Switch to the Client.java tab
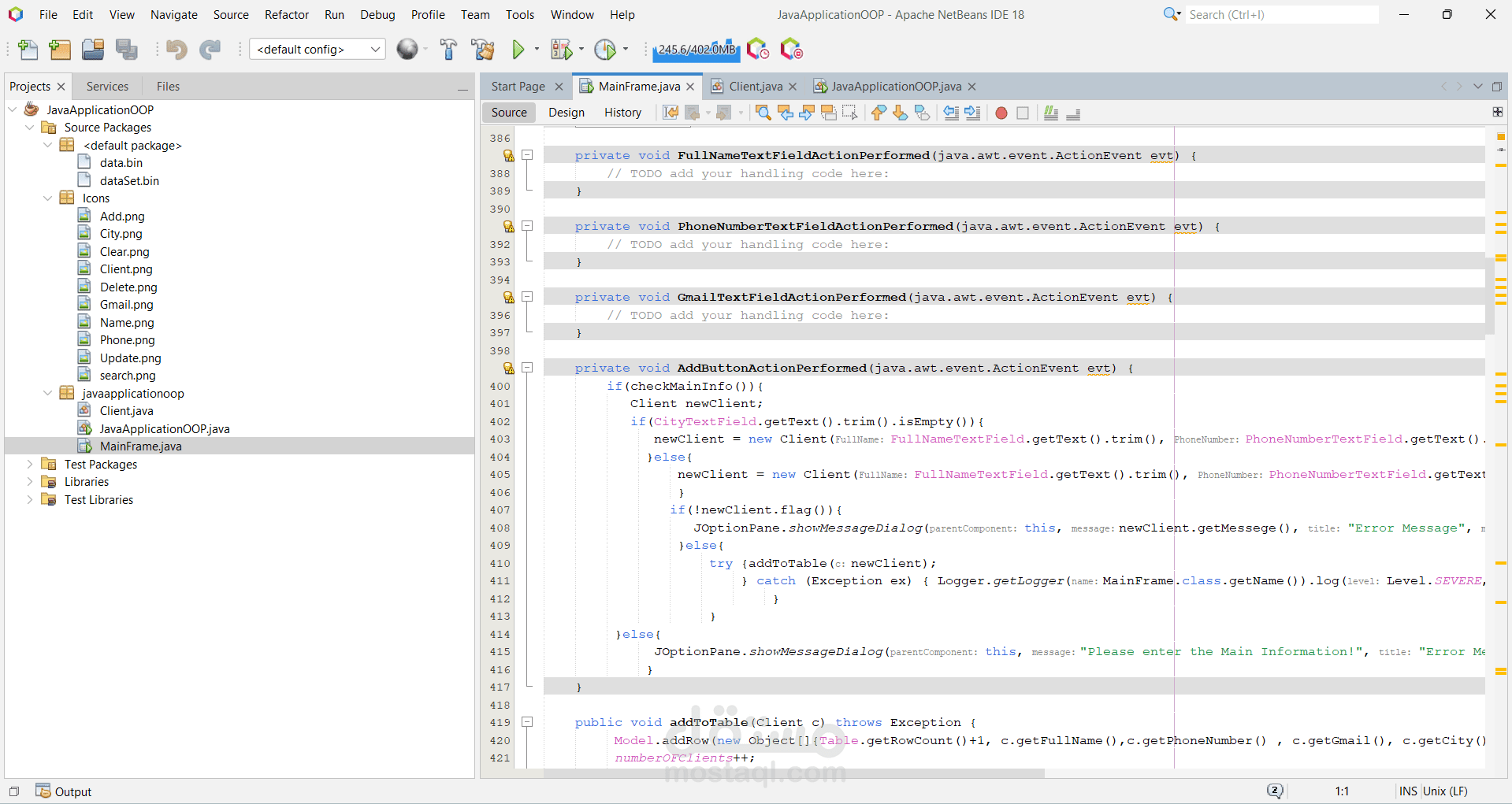This screenshot has width=1512, height=804. pos(754,87)
